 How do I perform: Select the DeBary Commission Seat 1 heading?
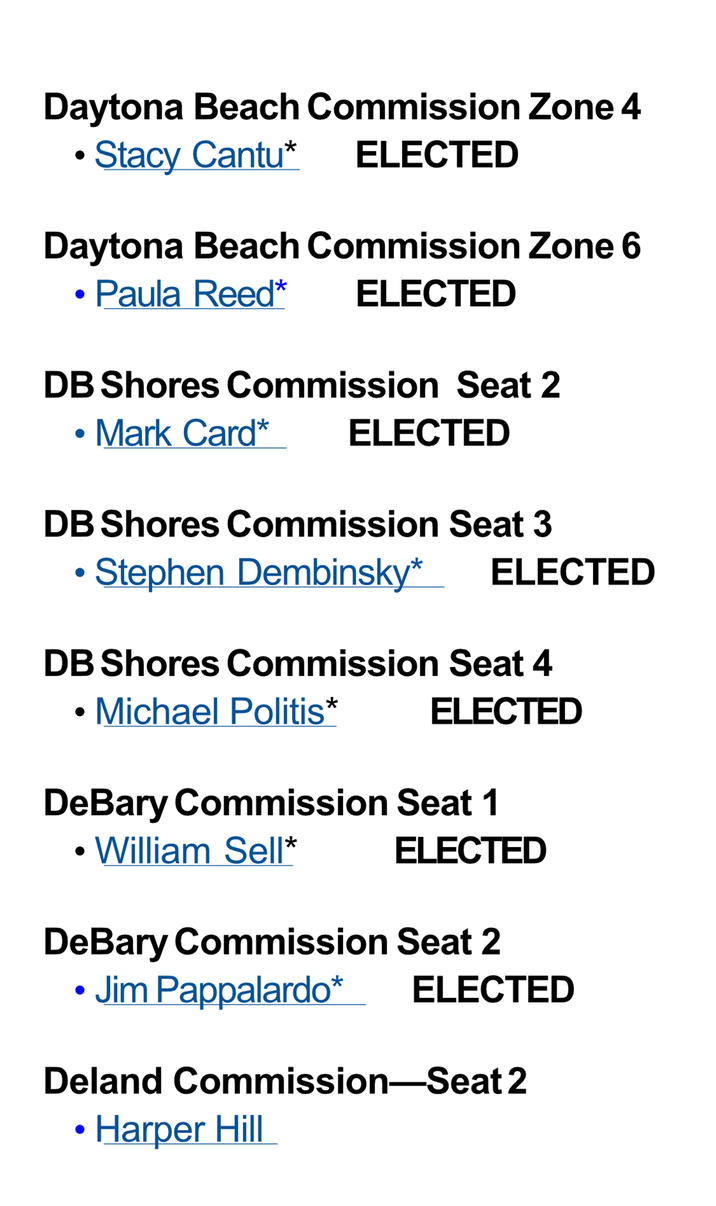(x=271, y=802)
